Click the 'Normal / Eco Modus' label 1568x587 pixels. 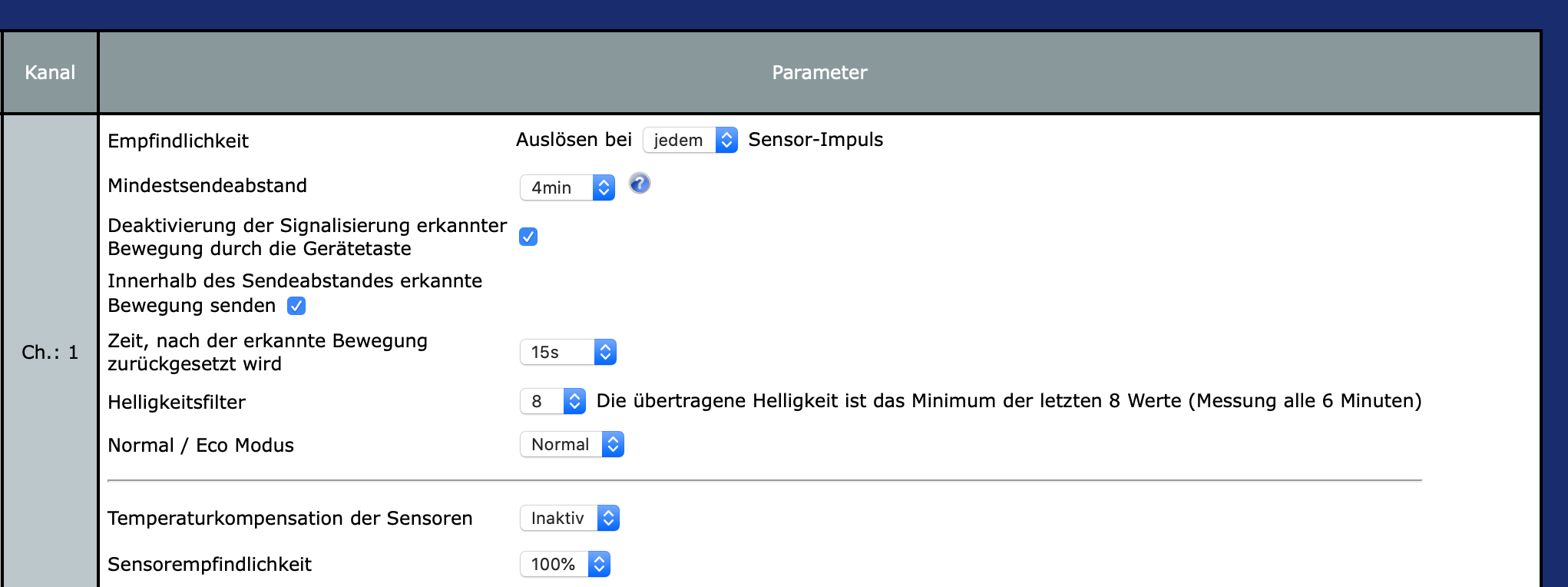coord(200,446)
